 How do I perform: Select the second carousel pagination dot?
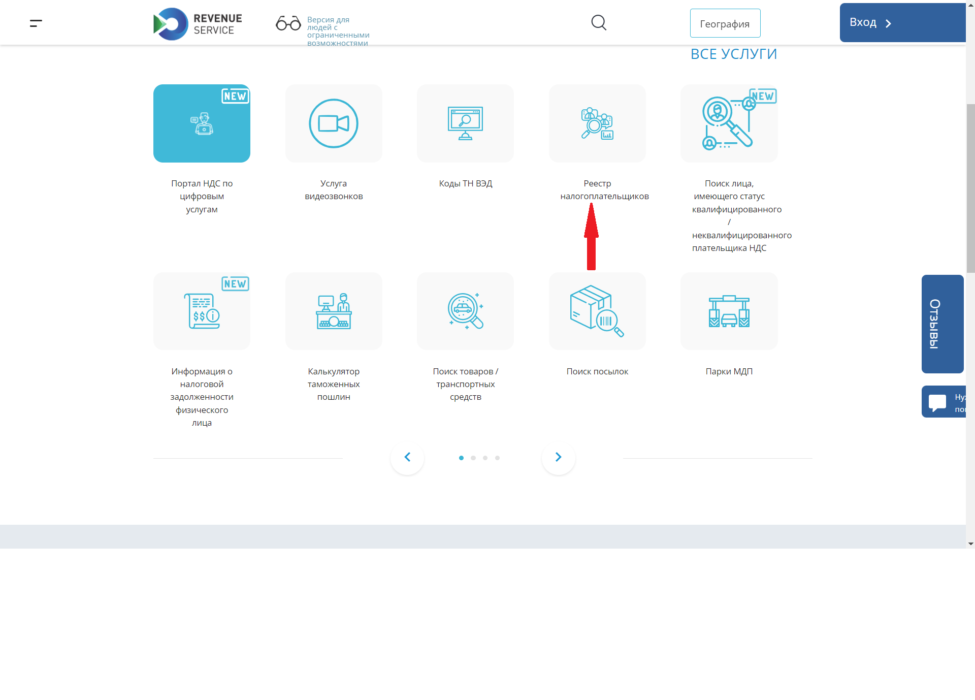(473, 458)
